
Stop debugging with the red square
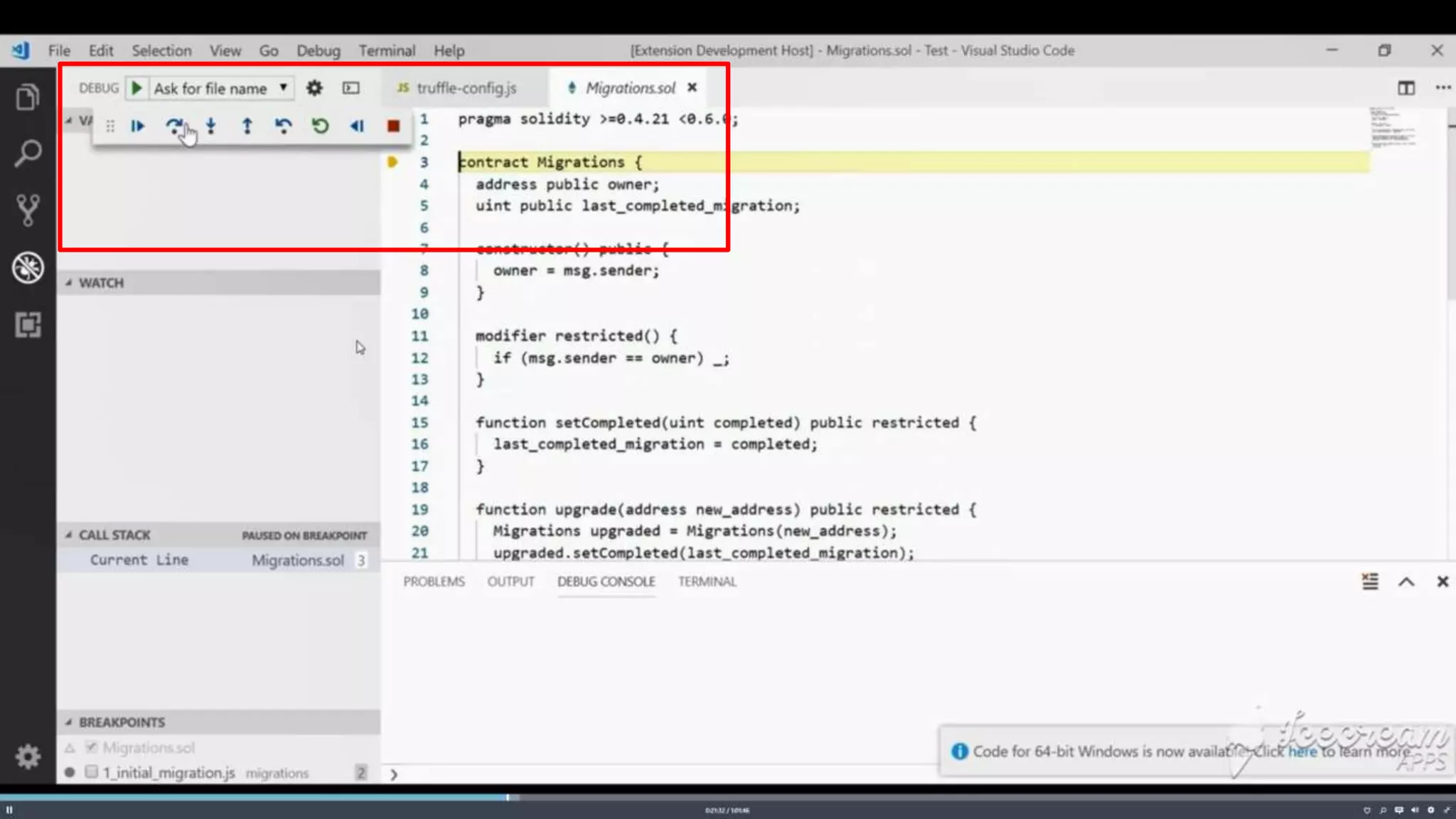point(393,127)
